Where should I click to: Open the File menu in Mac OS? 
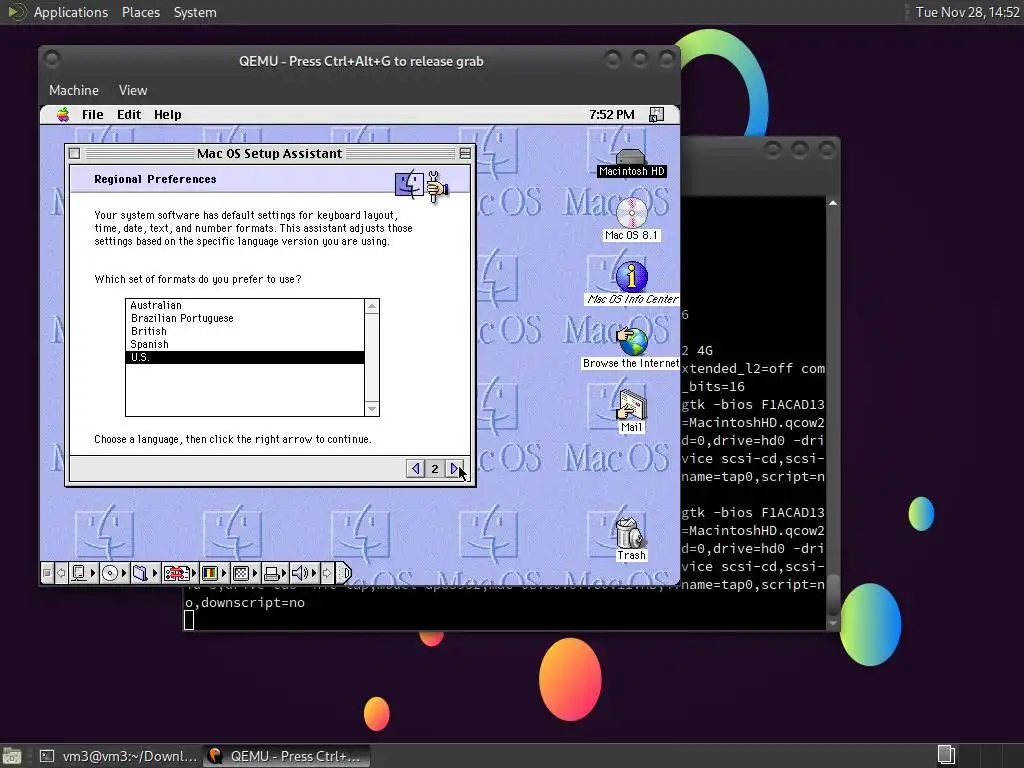click(x=92, y=115)
